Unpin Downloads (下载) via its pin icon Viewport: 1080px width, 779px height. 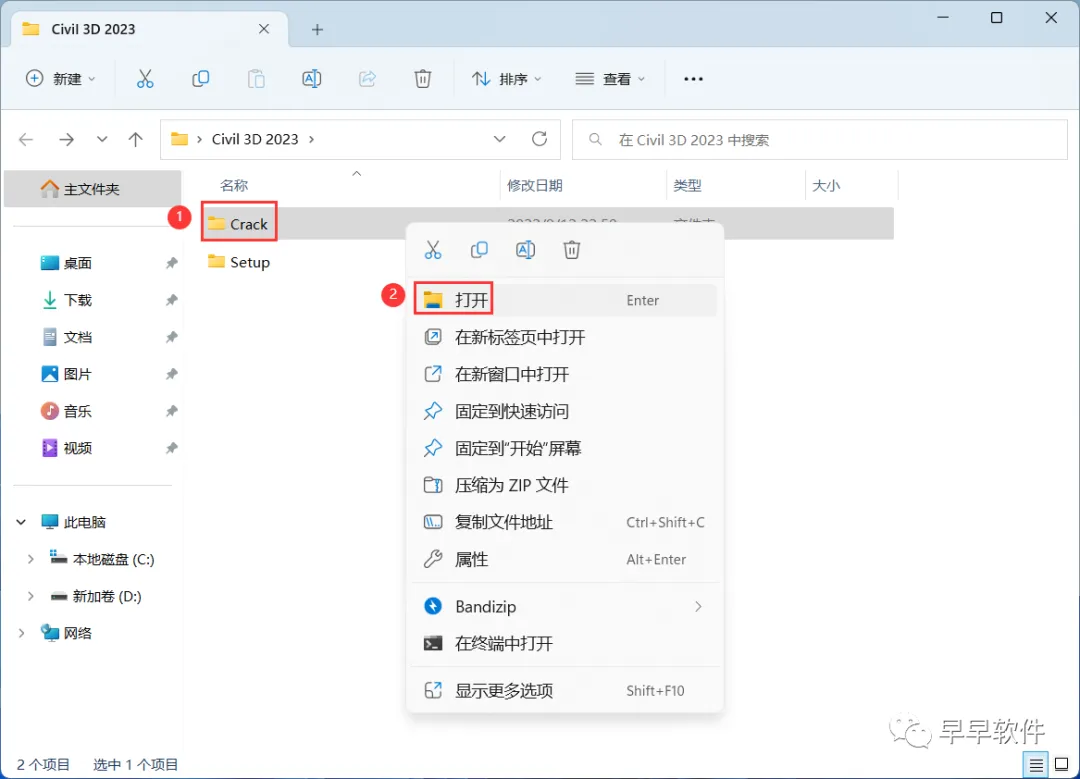pos(172,300)
